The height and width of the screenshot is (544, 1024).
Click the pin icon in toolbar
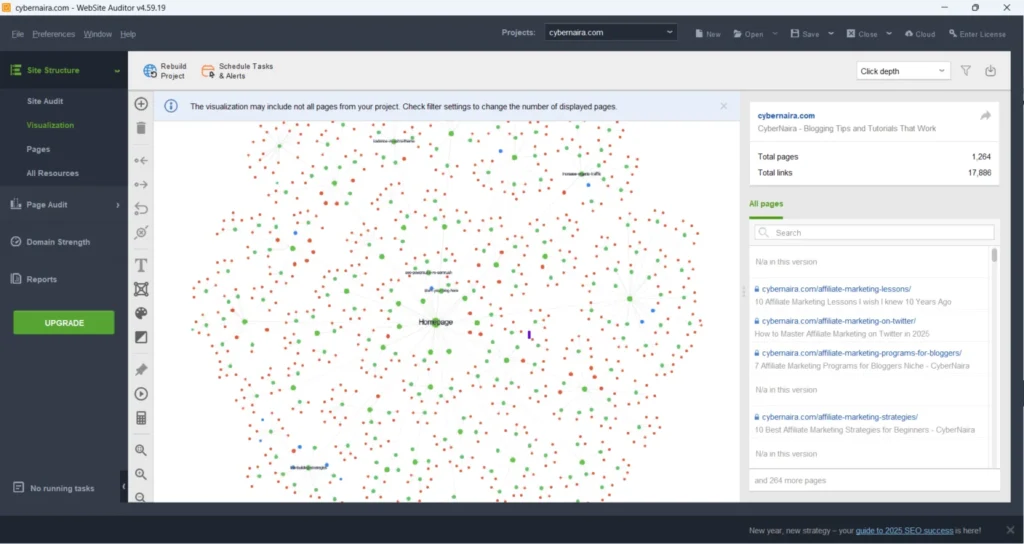pyautogui.click(x=141, y=370)
